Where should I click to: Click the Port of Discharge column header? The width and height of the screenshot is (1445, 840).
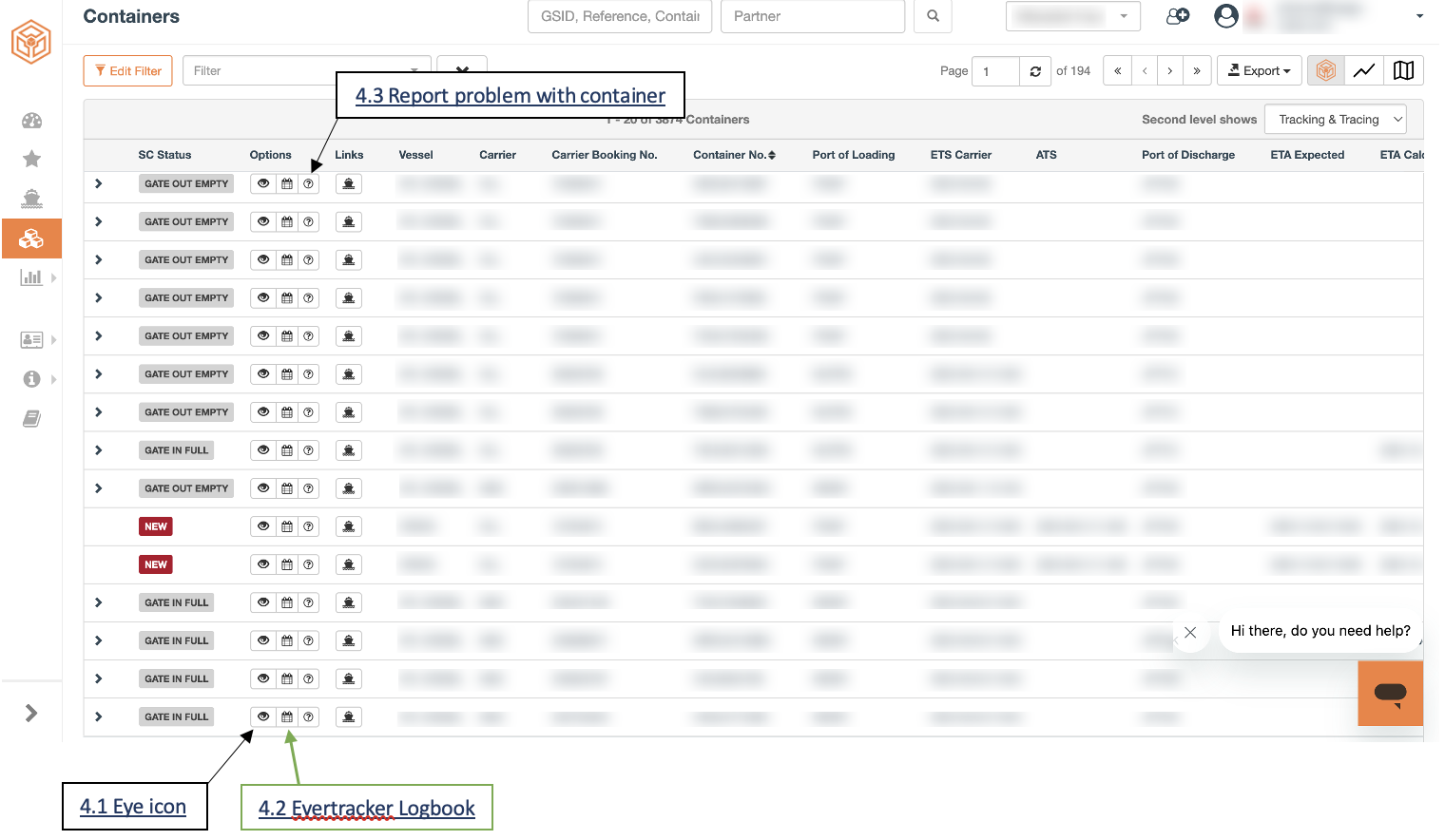(1187, 155)
